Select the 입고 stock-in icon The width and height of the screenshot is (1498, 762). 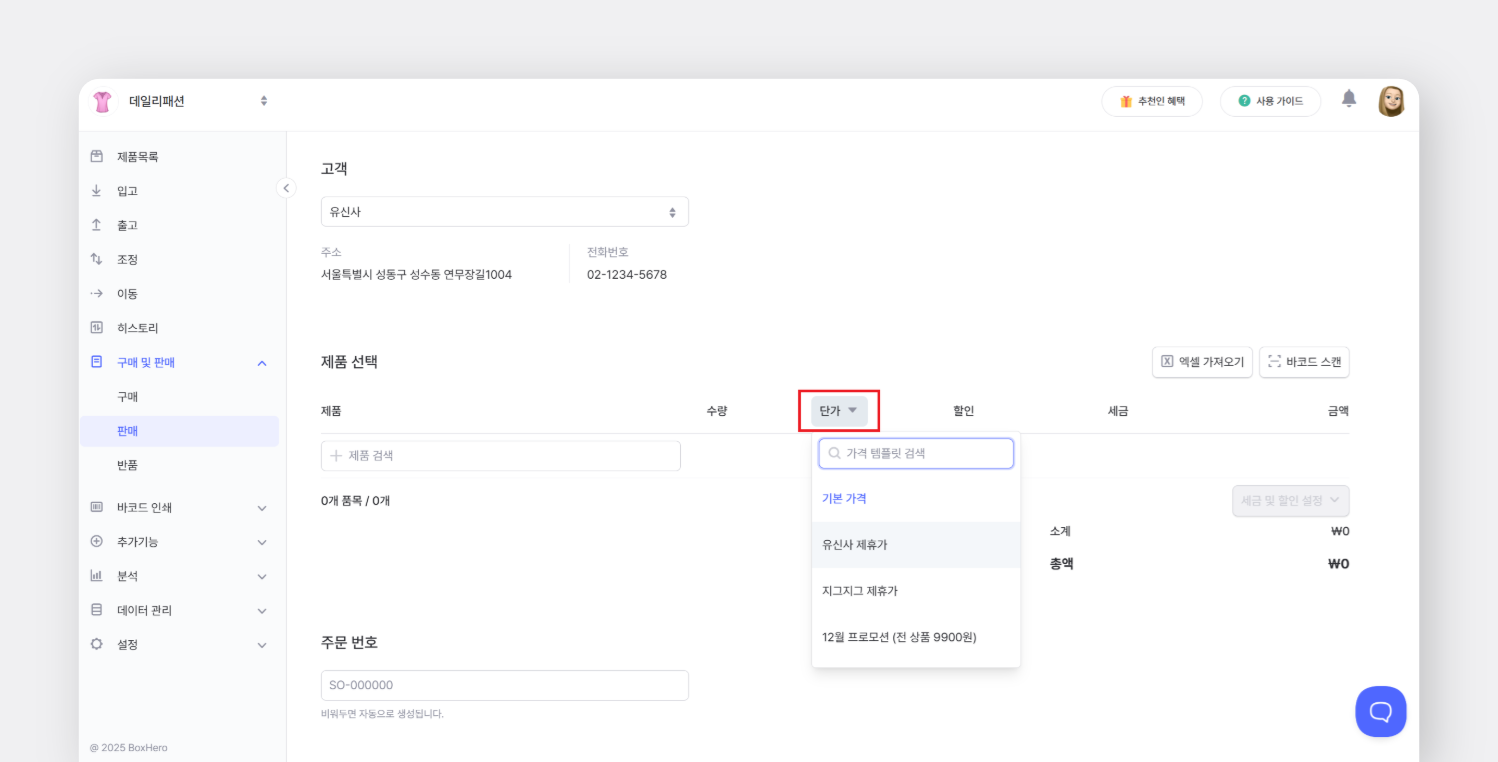coord(95,190)
